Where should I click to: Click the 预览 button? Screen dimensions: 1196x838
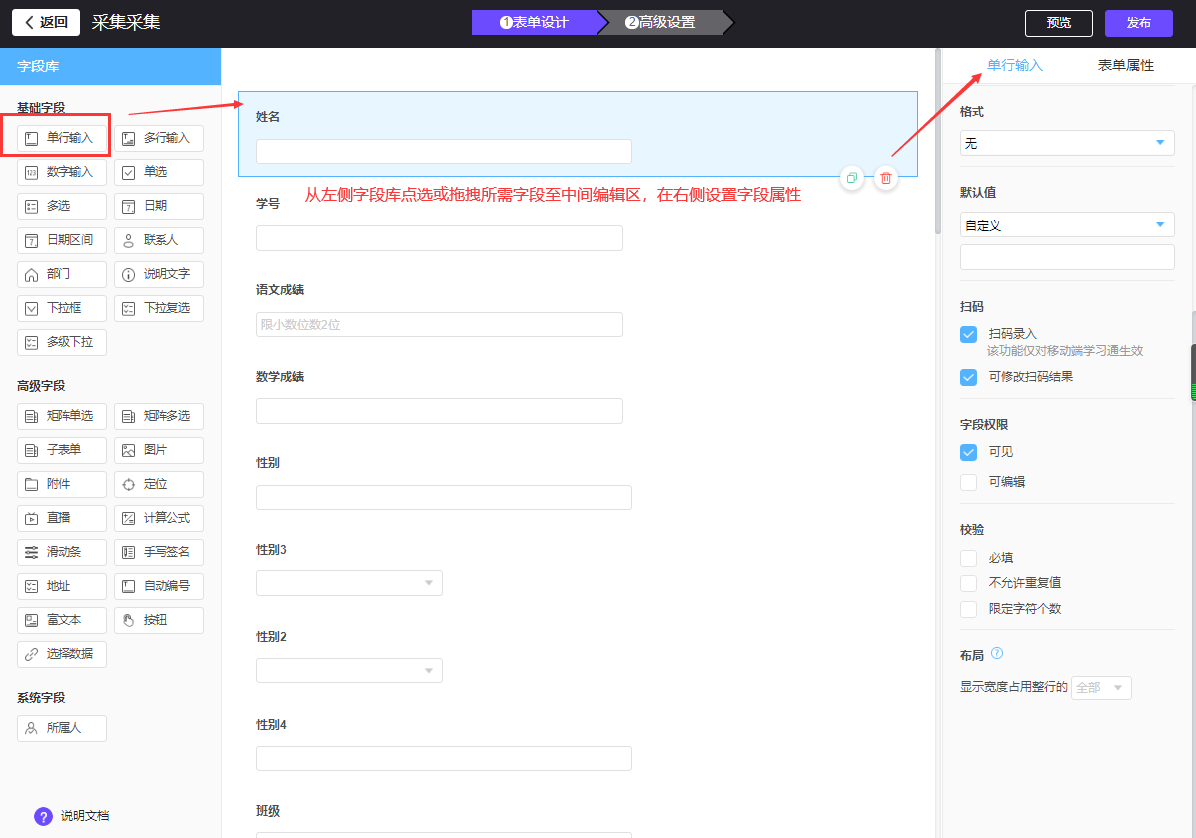(1059, 23)
